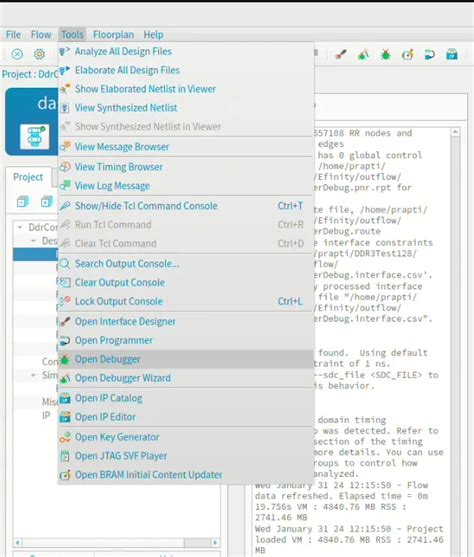The image size is (474, 557).
Task: Collapse the DdrCon project tree node
Action: [20, 227]
